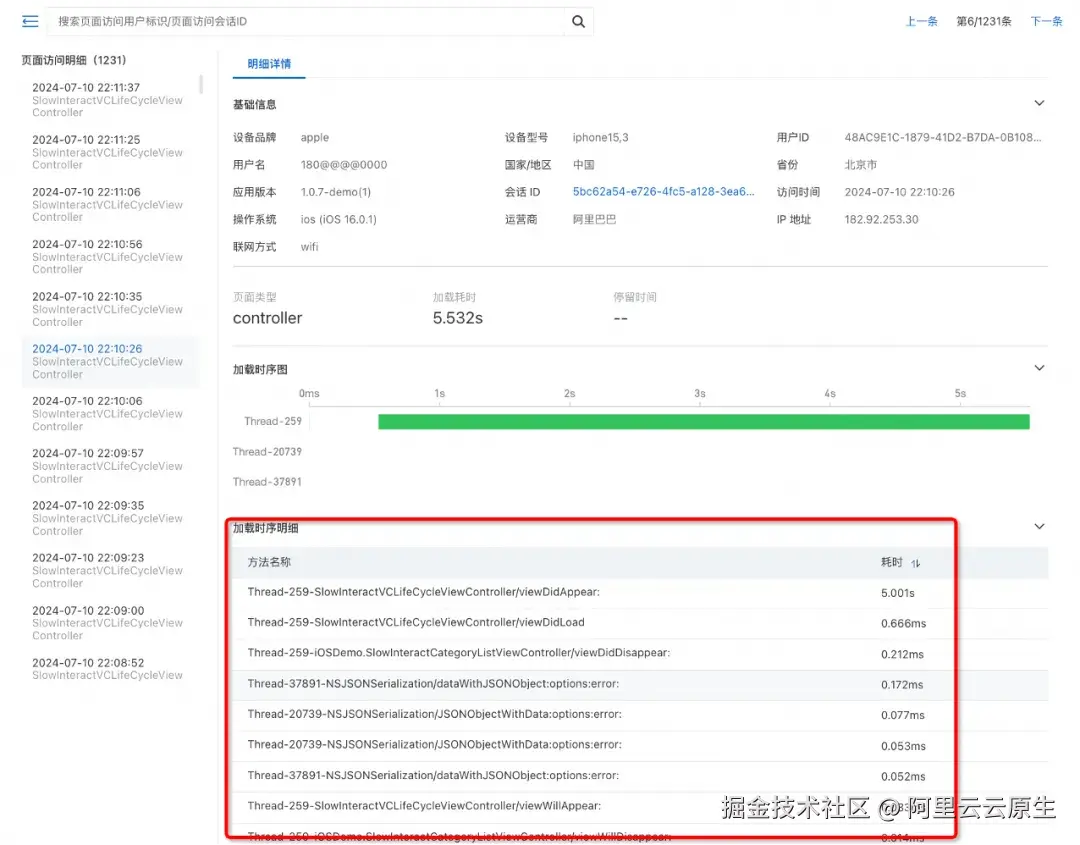Image resolution: width=1080 pixels, height=845 pixels.
Task: Open the 明细详情 tab
Action: coord(269,64)
